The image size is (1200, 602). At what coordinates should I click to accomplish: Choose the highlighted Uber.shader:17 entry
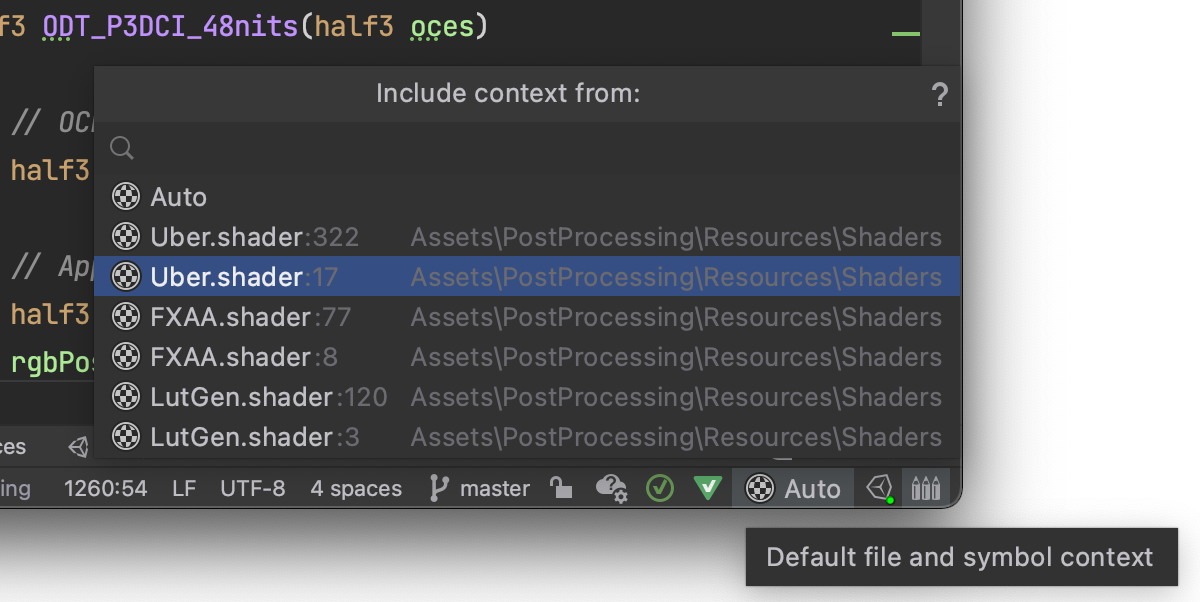coord(527,276)
